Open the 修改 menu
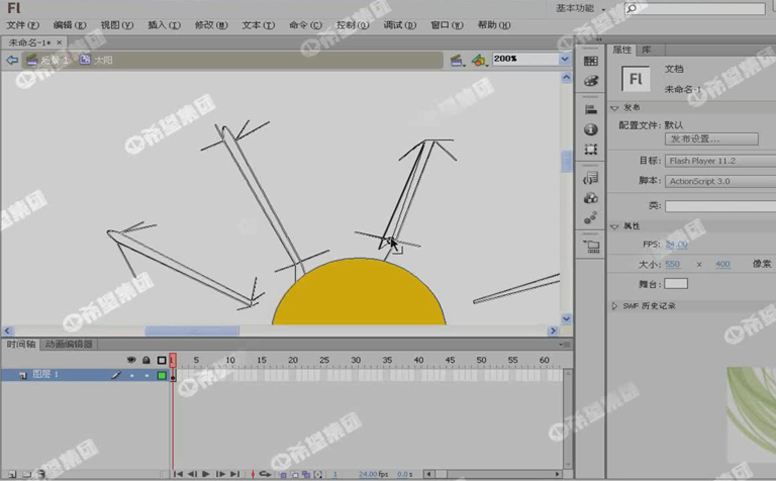The image size is (776, 481). click(210, 24)
